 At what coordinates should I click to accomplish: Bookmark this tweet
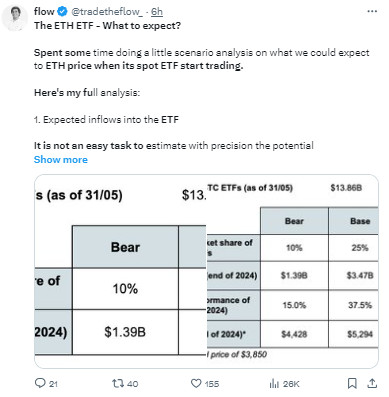[352, 383]
